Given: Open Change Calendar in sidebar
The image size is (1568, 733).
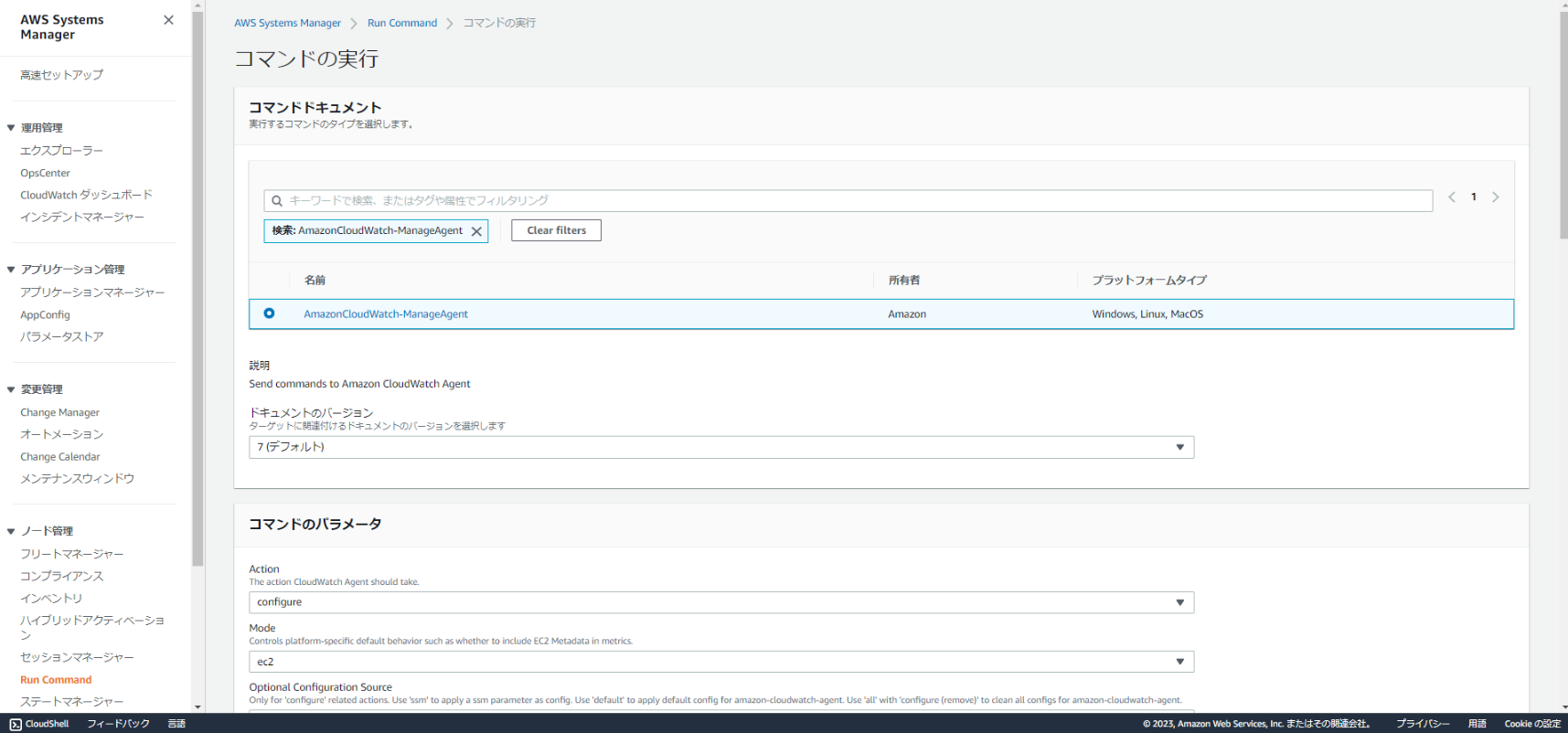Looking at the screenshot, I should point(60,457).
